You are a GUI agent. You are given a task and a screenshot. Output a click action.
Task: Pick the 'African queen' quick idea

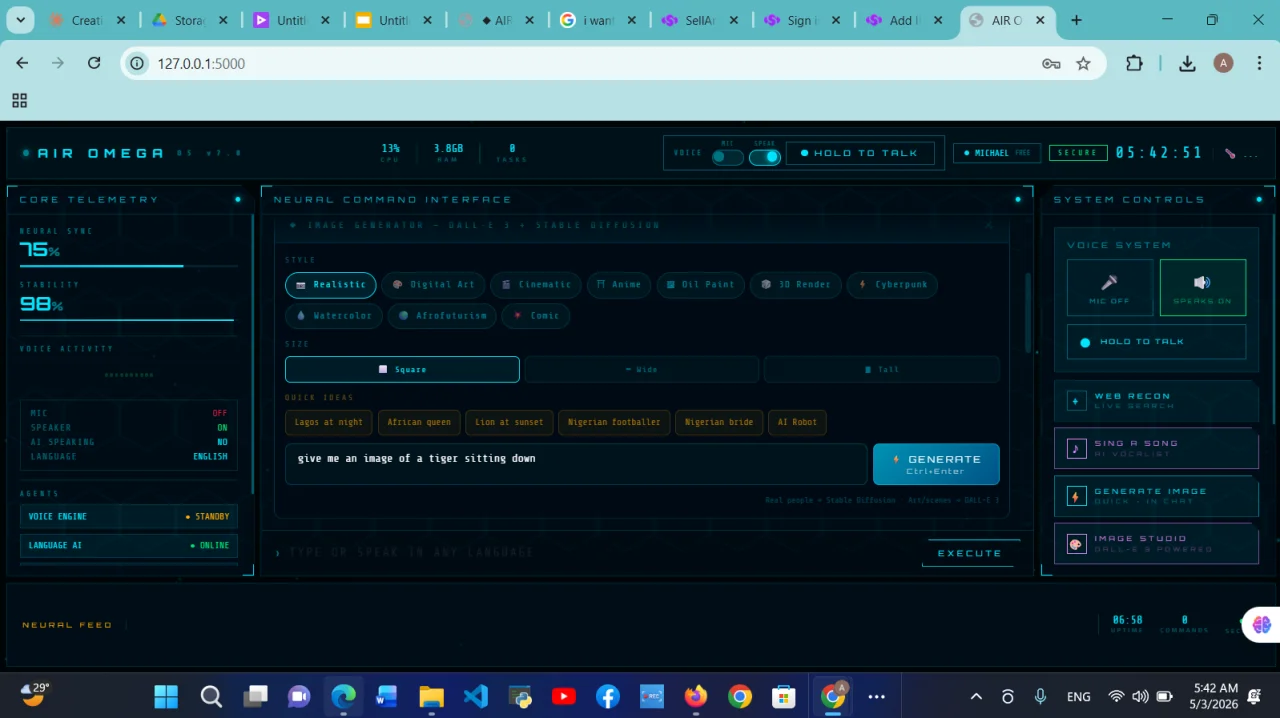[419, 422]
